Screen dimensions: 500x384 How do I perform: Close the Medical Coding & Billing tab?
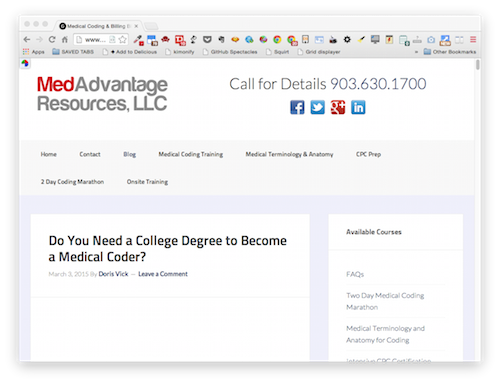tap(136, 26)
